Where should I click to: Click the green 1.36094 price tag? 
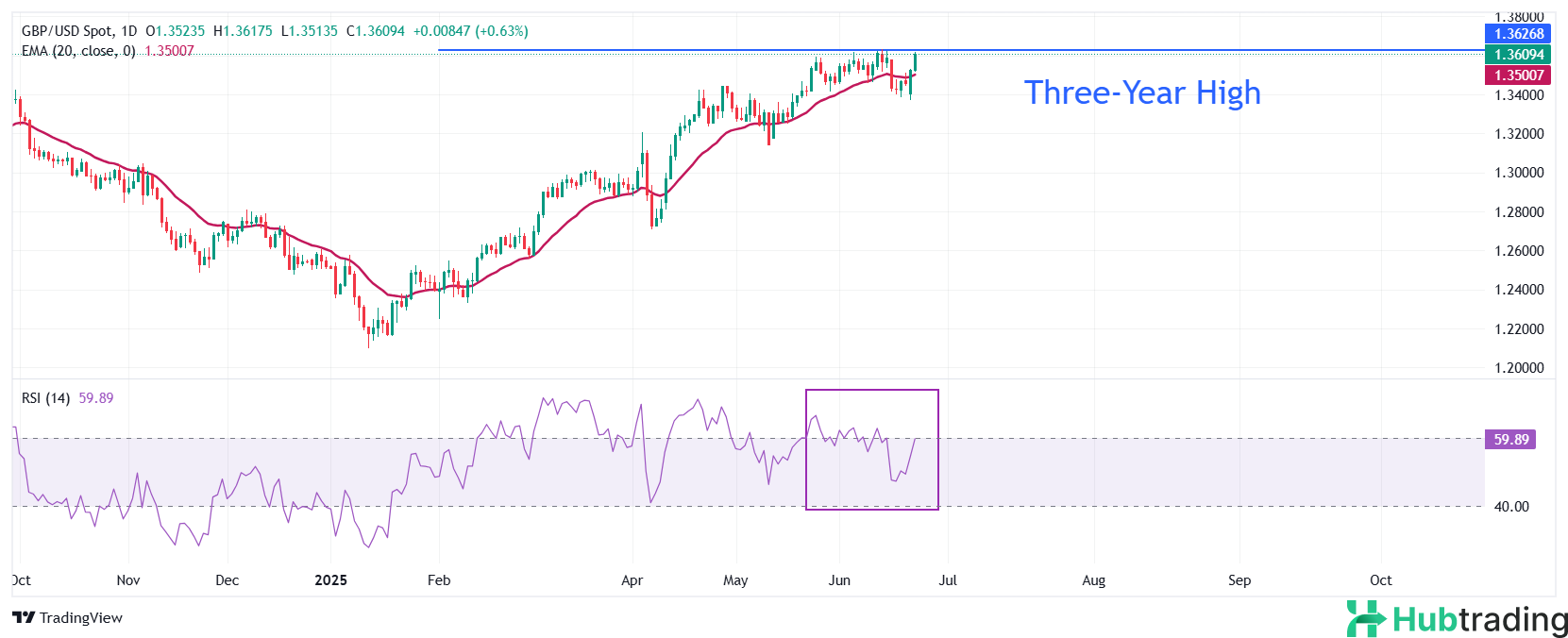pos(1518,55)
